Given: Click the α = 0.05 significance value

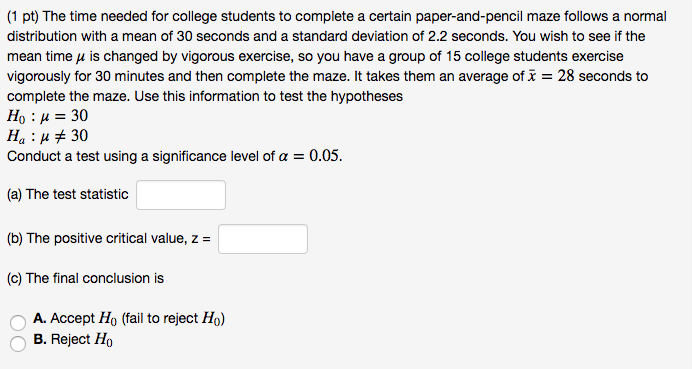Looking at the screenshot, I should tap(310, 156).
